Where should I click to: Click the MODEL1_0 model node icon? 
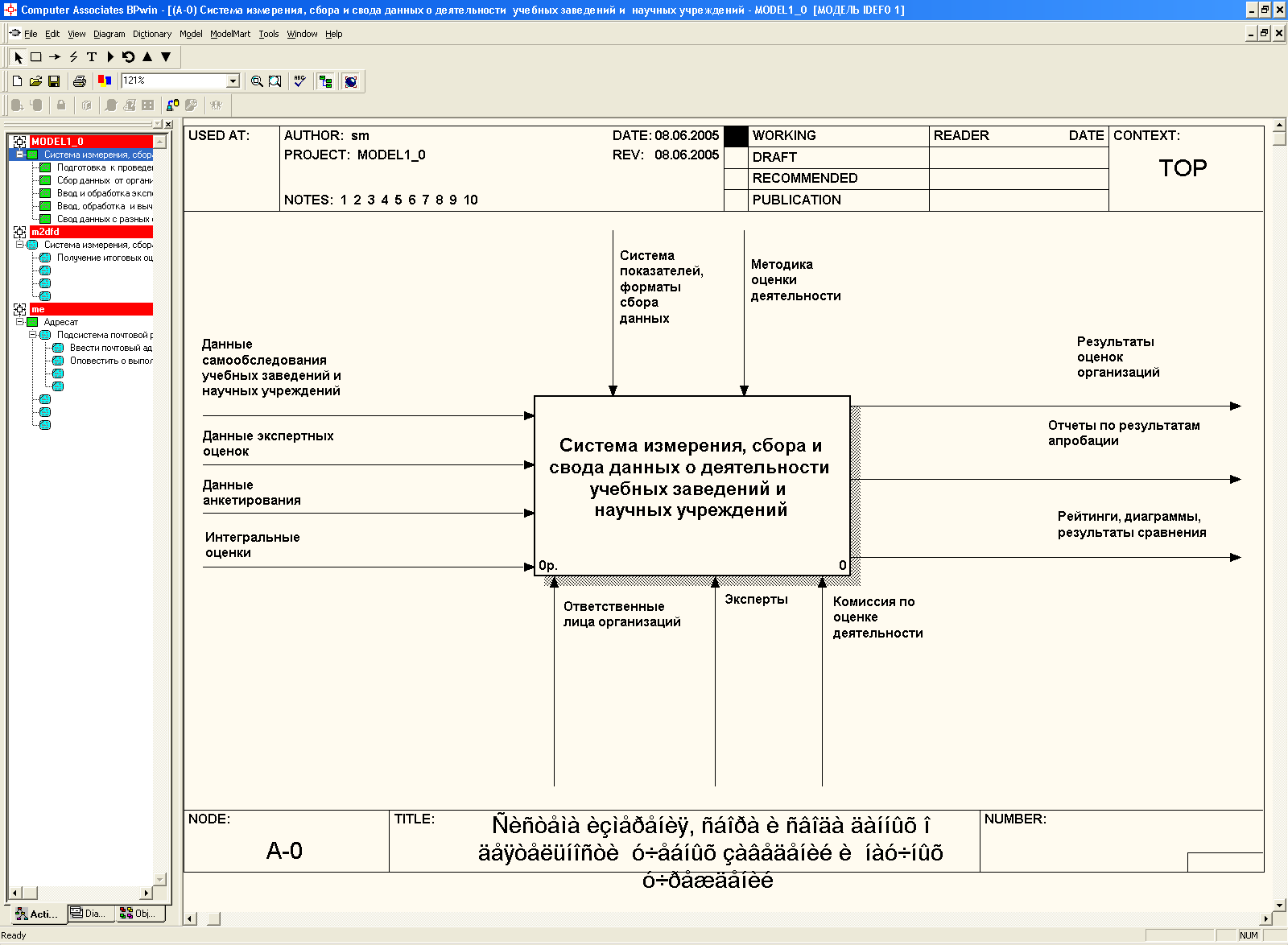[20, 142]
